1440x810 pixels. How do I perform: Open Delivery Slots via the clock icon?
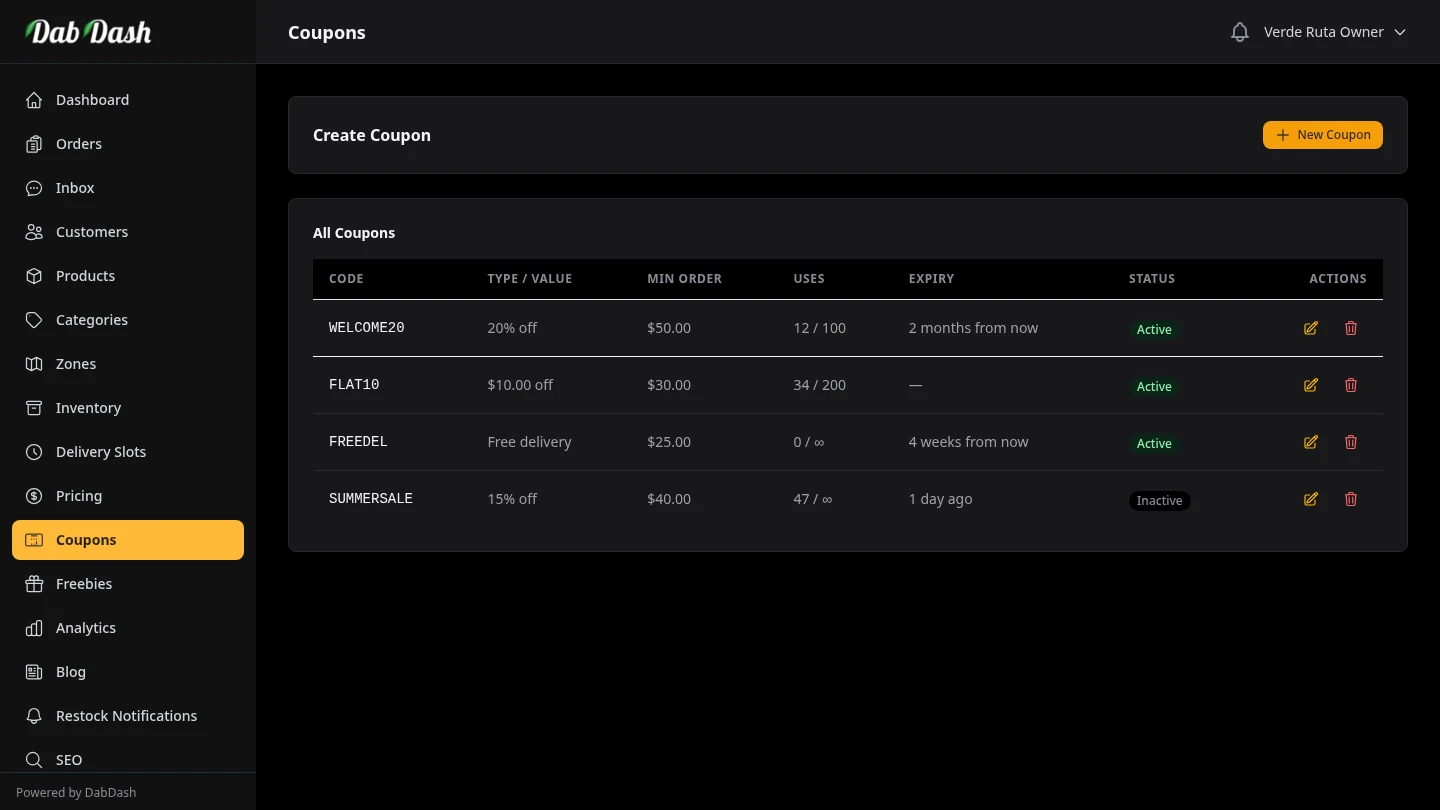pyautogui.click(x=34, y=452)
